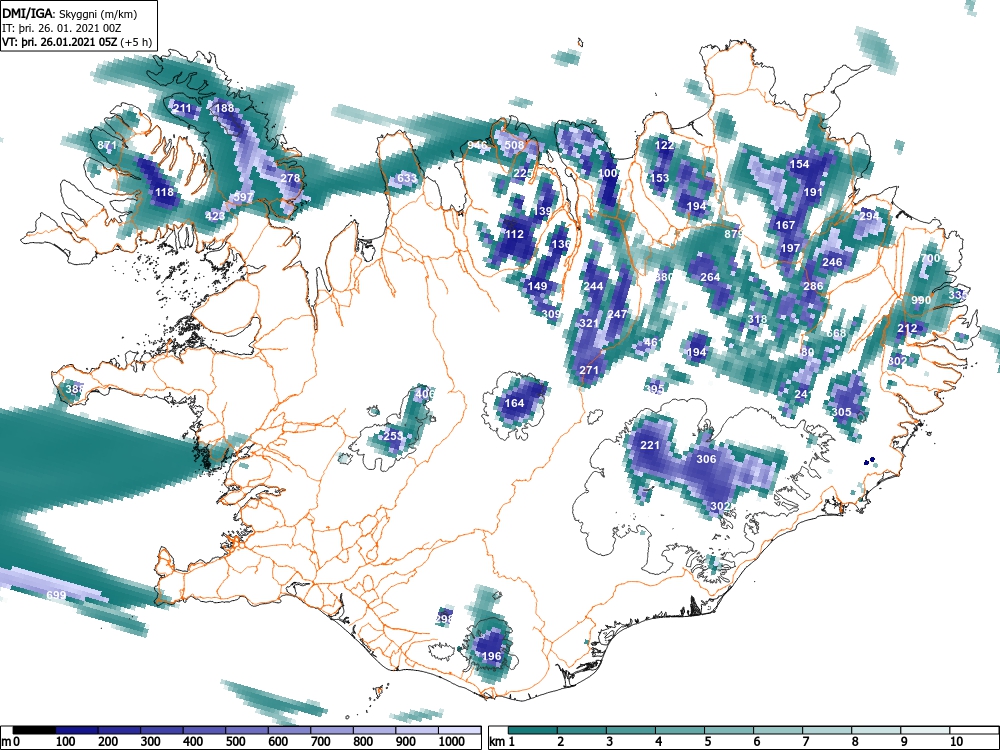Image resolution: width=1000 pixels, height=750 pixels.
Task: Click visibility value 699 in southwest sea
Action: (56, 596)
